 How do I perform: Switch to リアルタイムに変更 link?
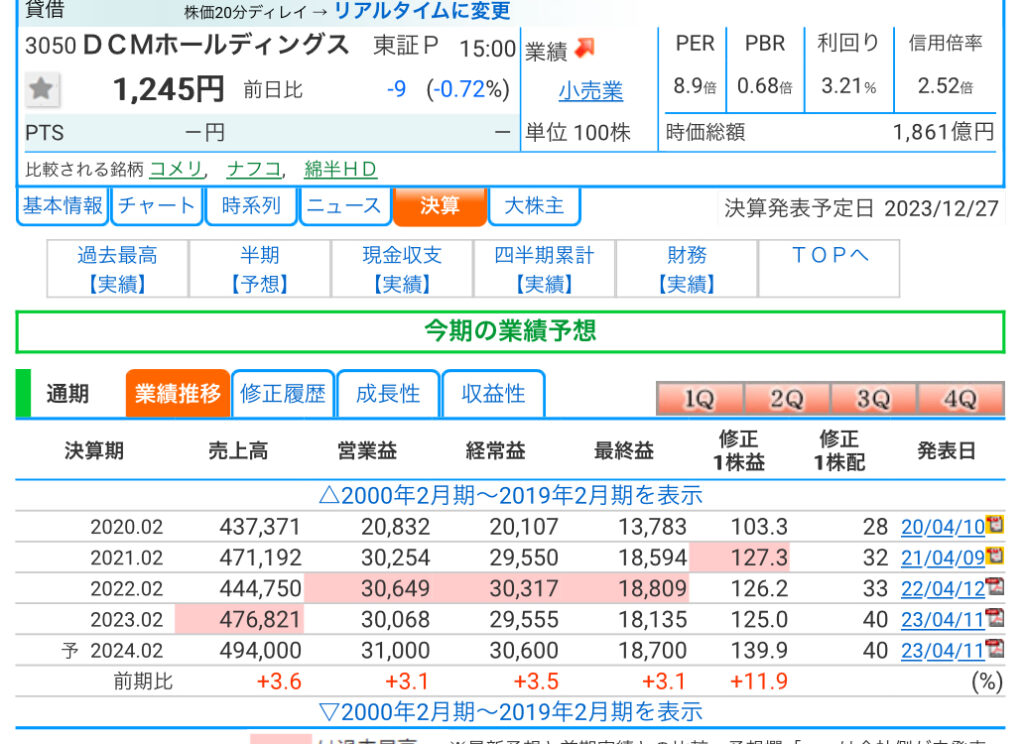422,11
